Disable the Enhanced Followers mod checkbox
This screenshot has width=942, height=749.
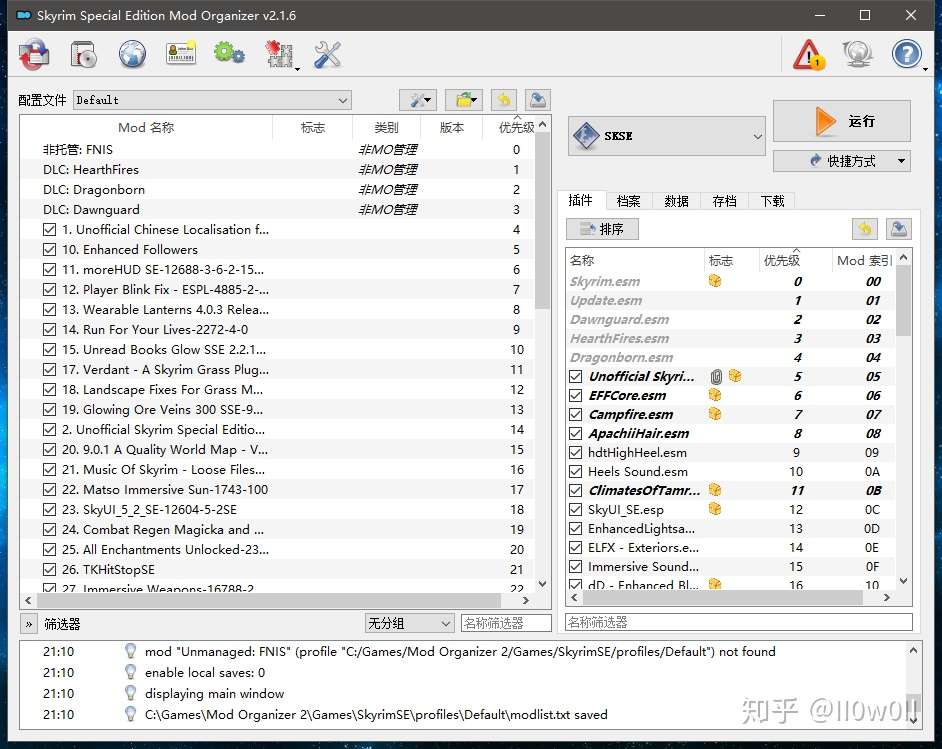[x=50, y=249]
